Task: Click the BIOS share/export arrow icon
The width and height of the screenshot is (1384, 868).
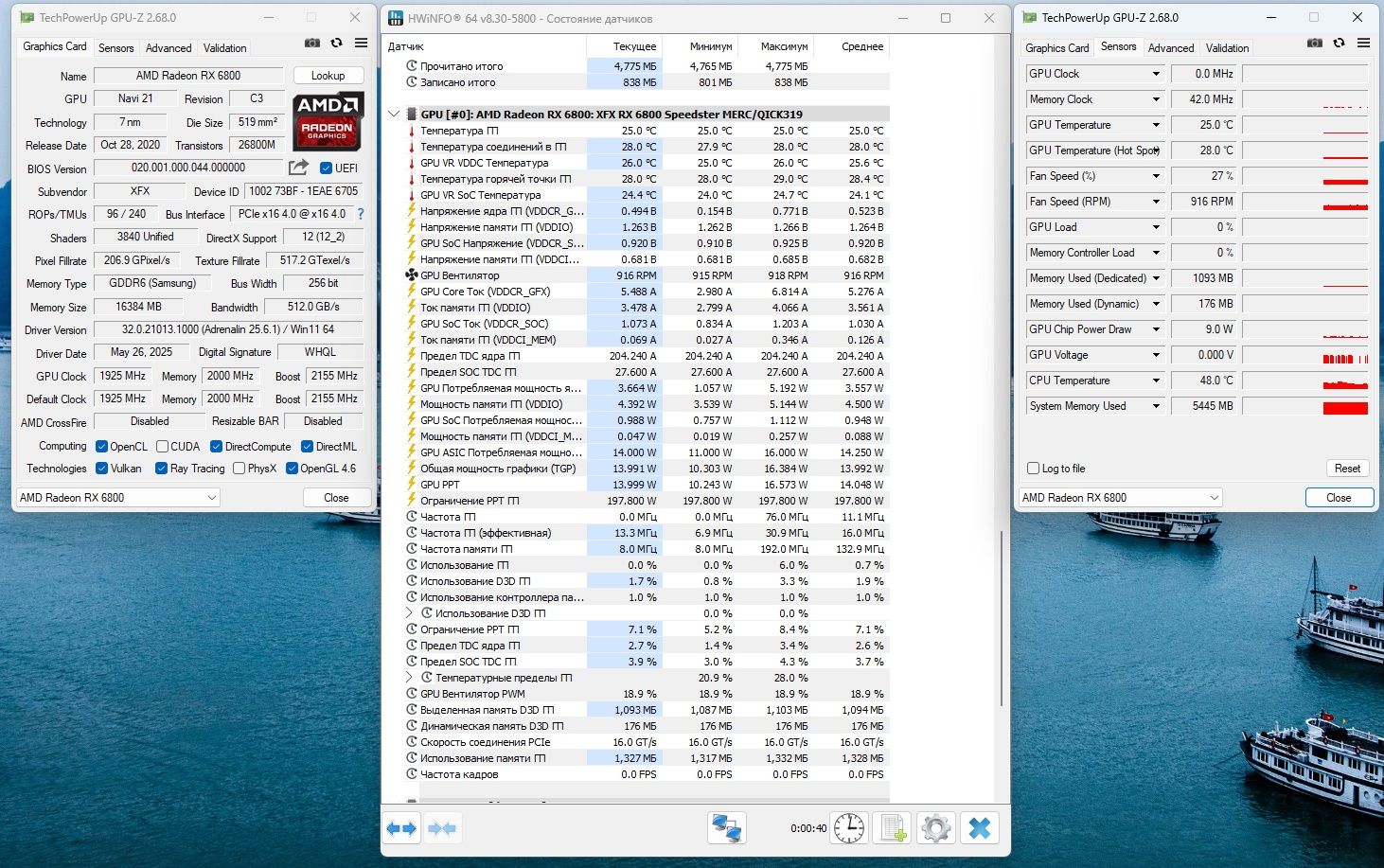Action: point(298,168)
